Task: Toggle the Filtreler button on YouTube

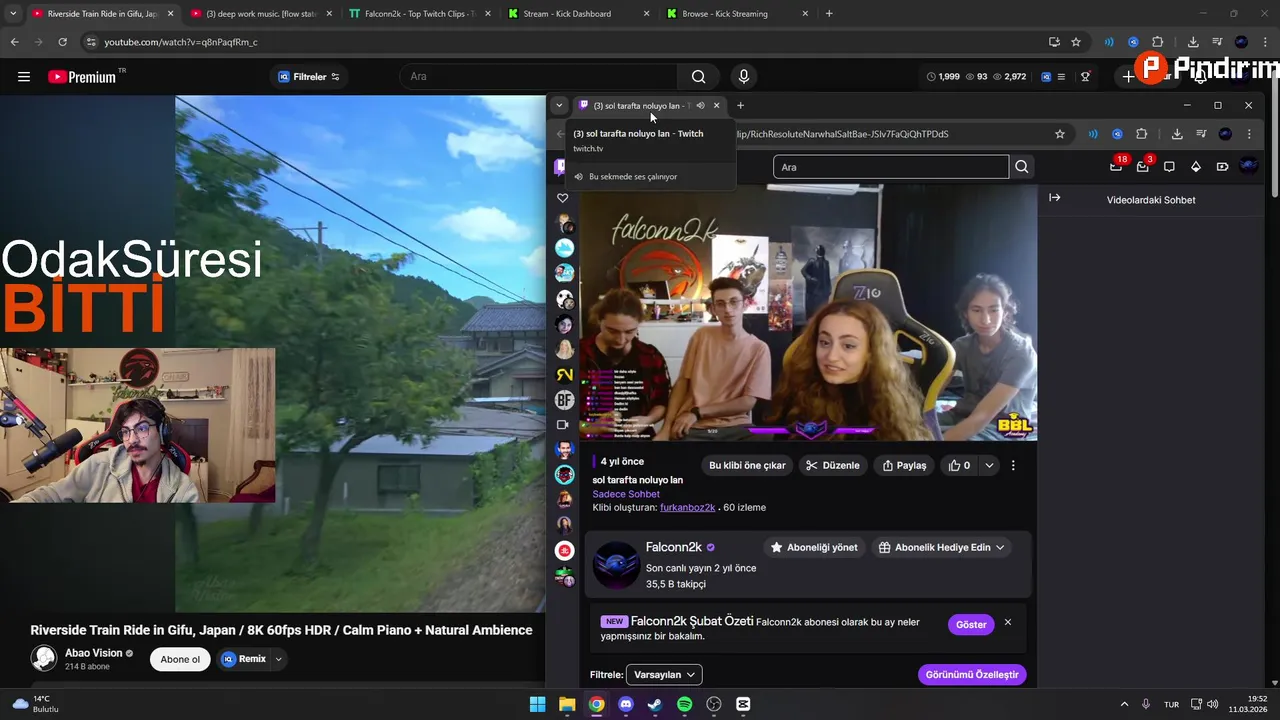Action: [x=309, y=77]
